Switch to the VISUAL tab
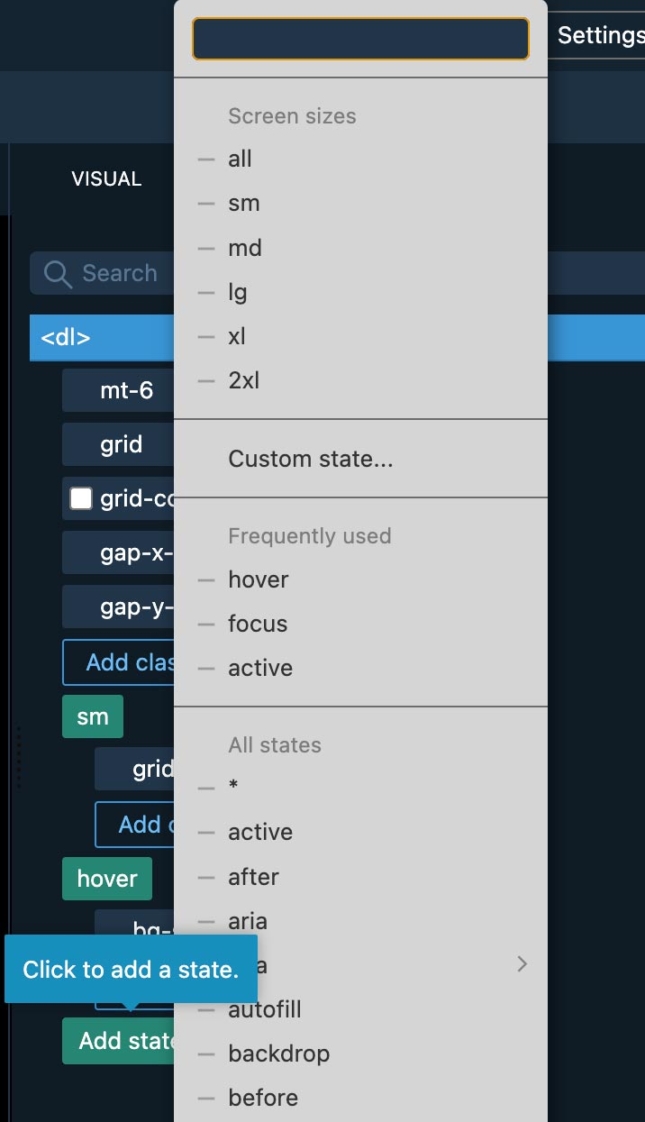 point(106,179)
